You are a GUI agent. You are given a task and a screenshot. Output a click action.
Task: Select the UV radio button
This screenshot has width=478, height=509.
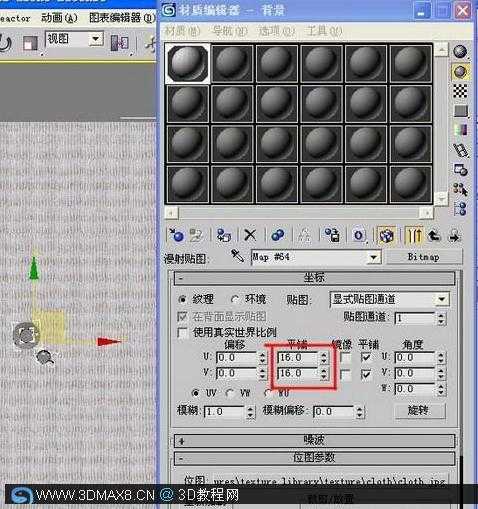(196, 393)
